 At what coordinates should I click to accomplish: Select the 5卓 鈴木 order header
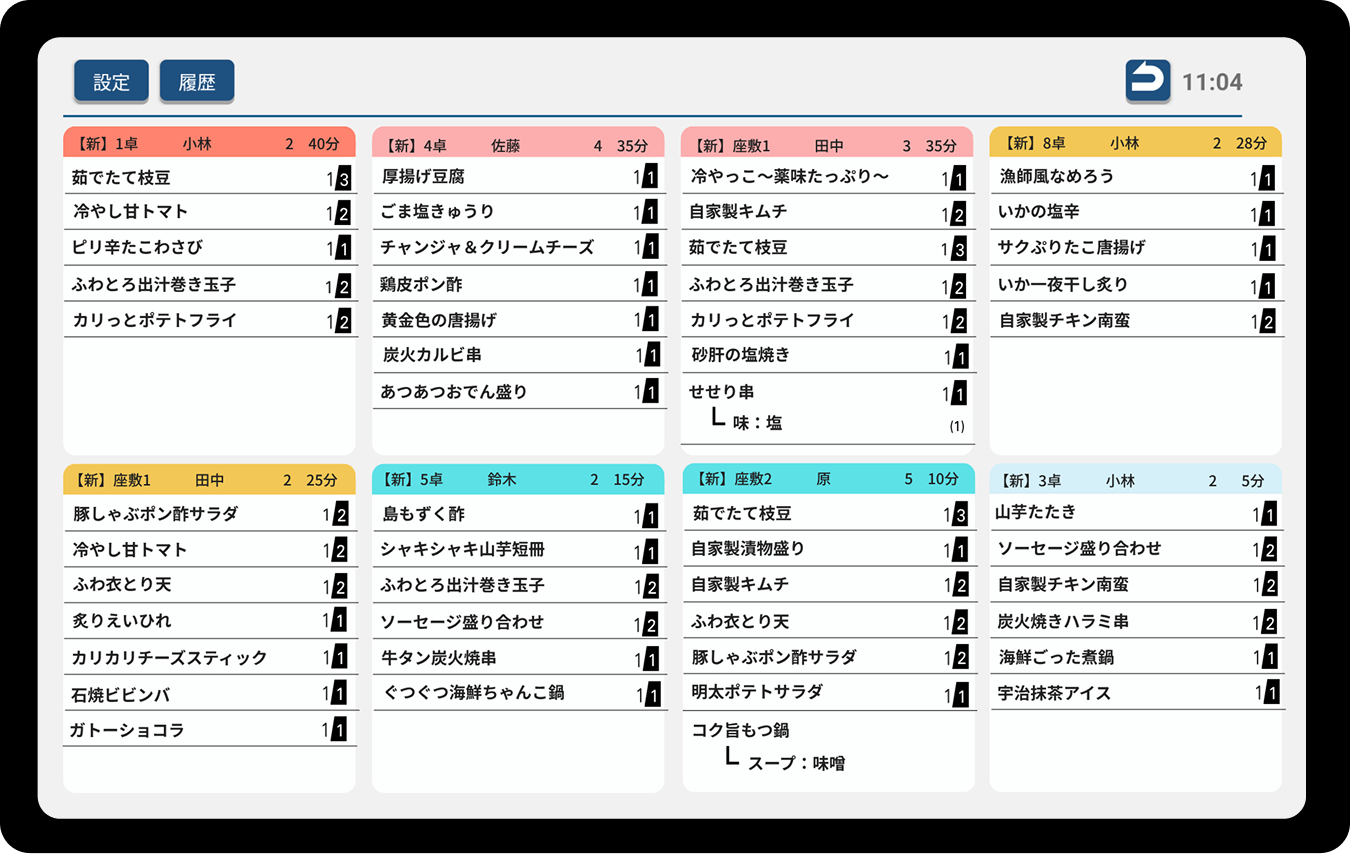tap(518, 479)
